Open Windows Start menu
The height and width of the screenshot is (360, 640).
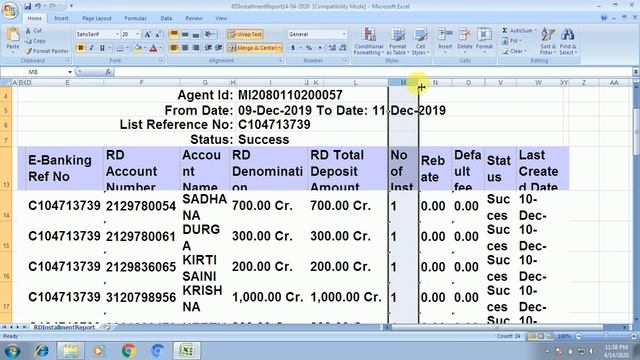[12, 351]
